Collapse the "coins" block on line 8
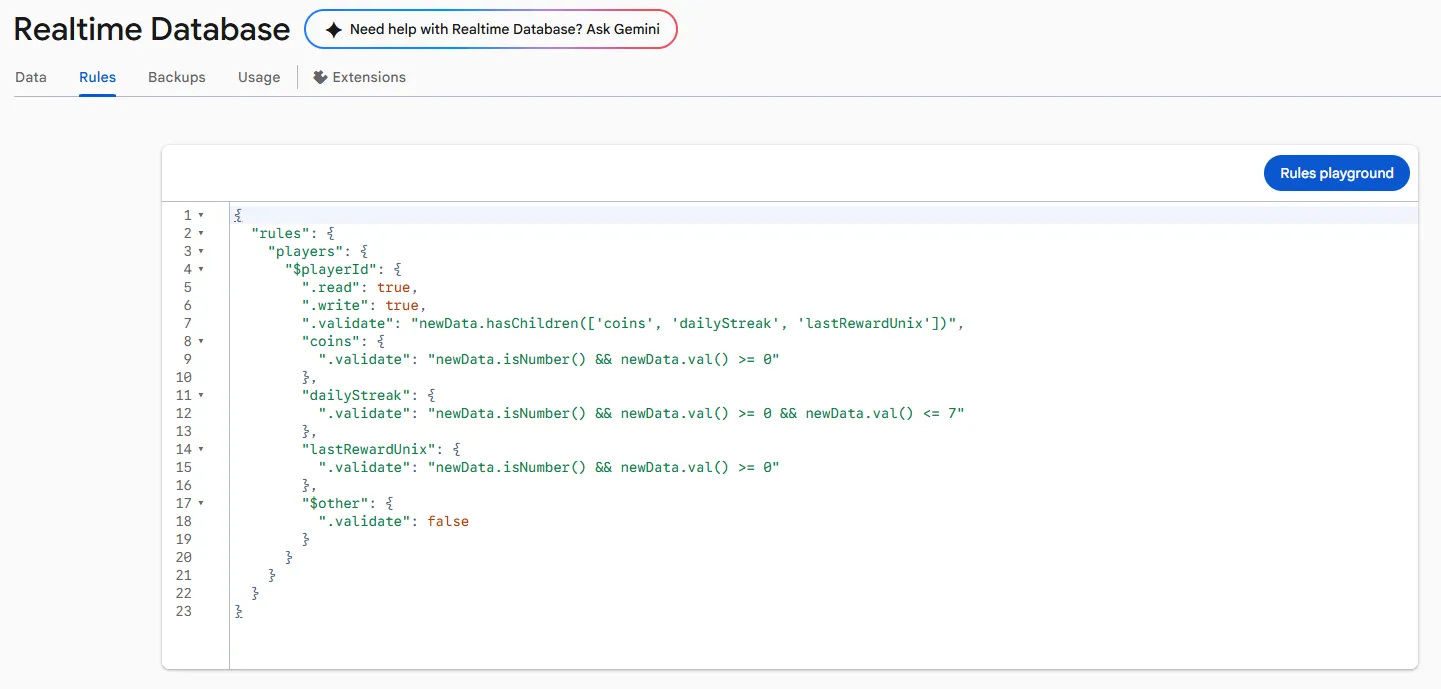This screenshot has width=1441, height=689. click(x=200, y=341)
